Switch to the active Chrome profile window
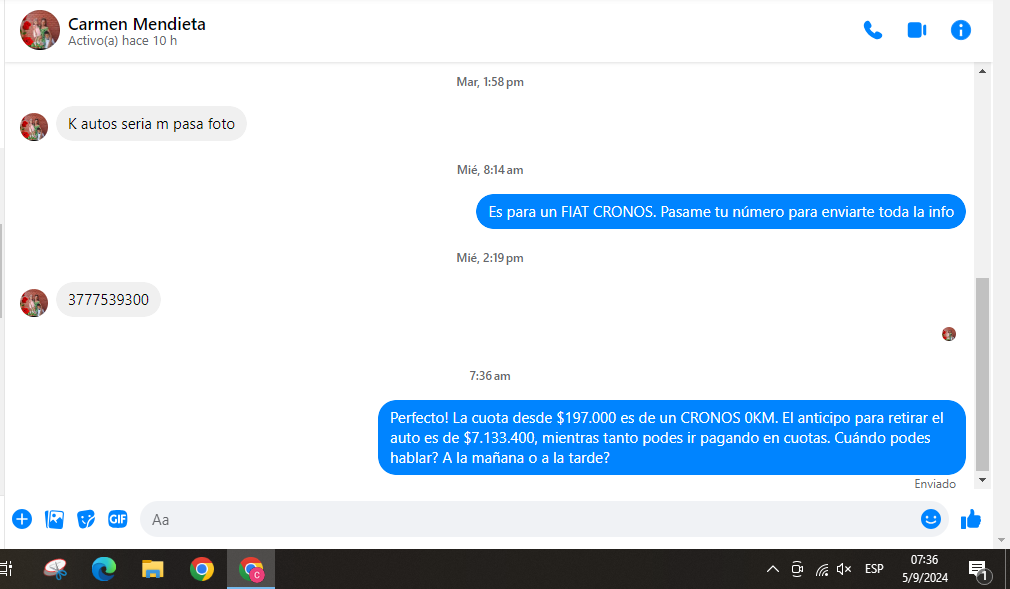The image size is (1010, 589). click(251, 569)
